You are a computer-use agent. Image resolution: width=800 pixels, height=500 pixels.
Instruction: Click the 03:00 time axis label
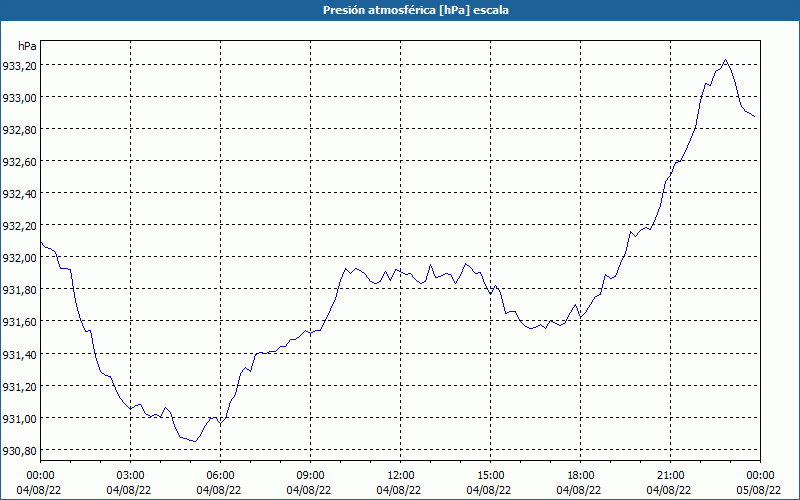pos(131,476)
